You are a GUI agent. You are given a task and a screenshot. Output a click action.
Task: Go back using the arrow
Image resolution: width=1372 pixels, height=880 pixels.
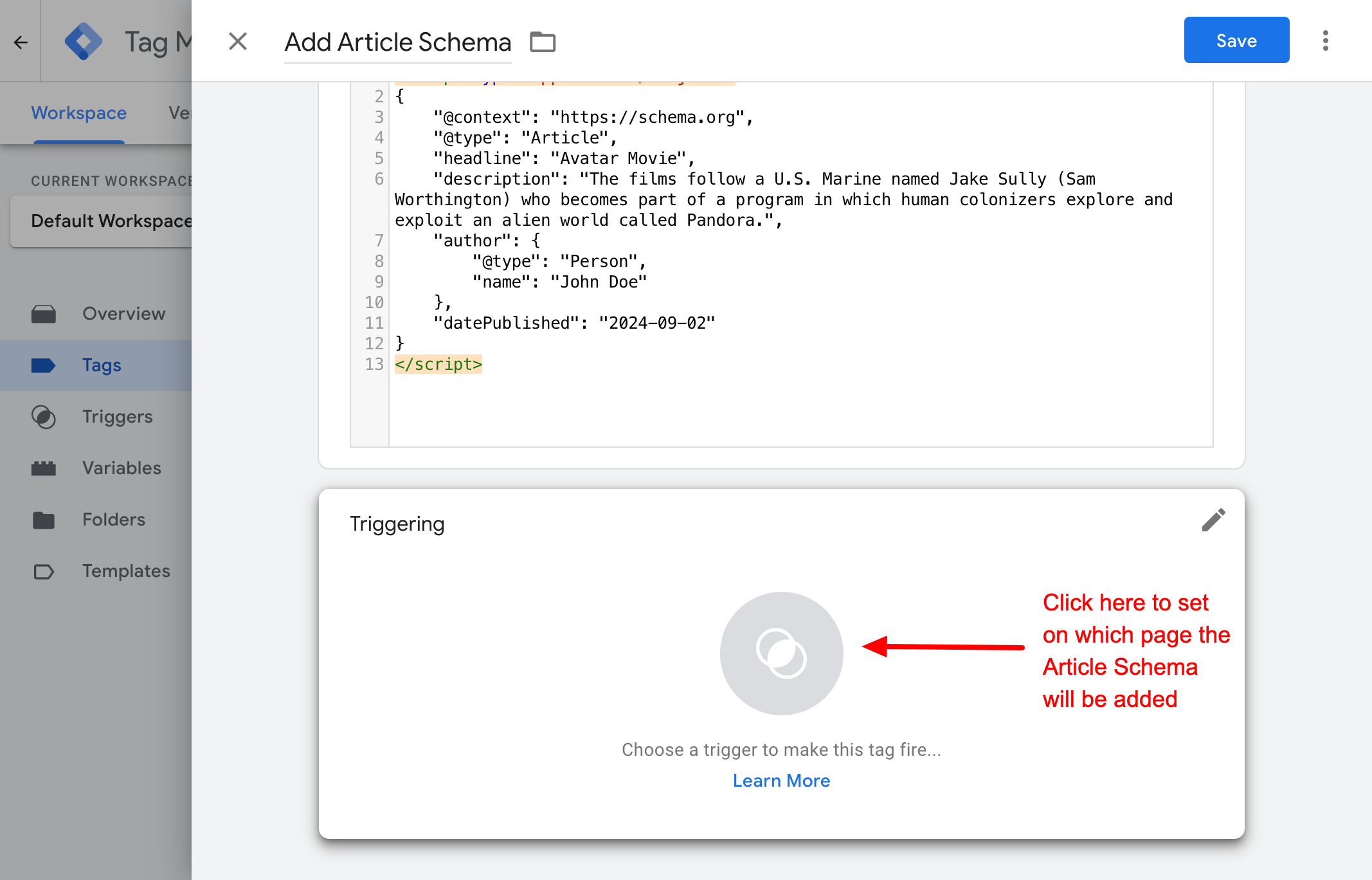(x=21, y=41)
